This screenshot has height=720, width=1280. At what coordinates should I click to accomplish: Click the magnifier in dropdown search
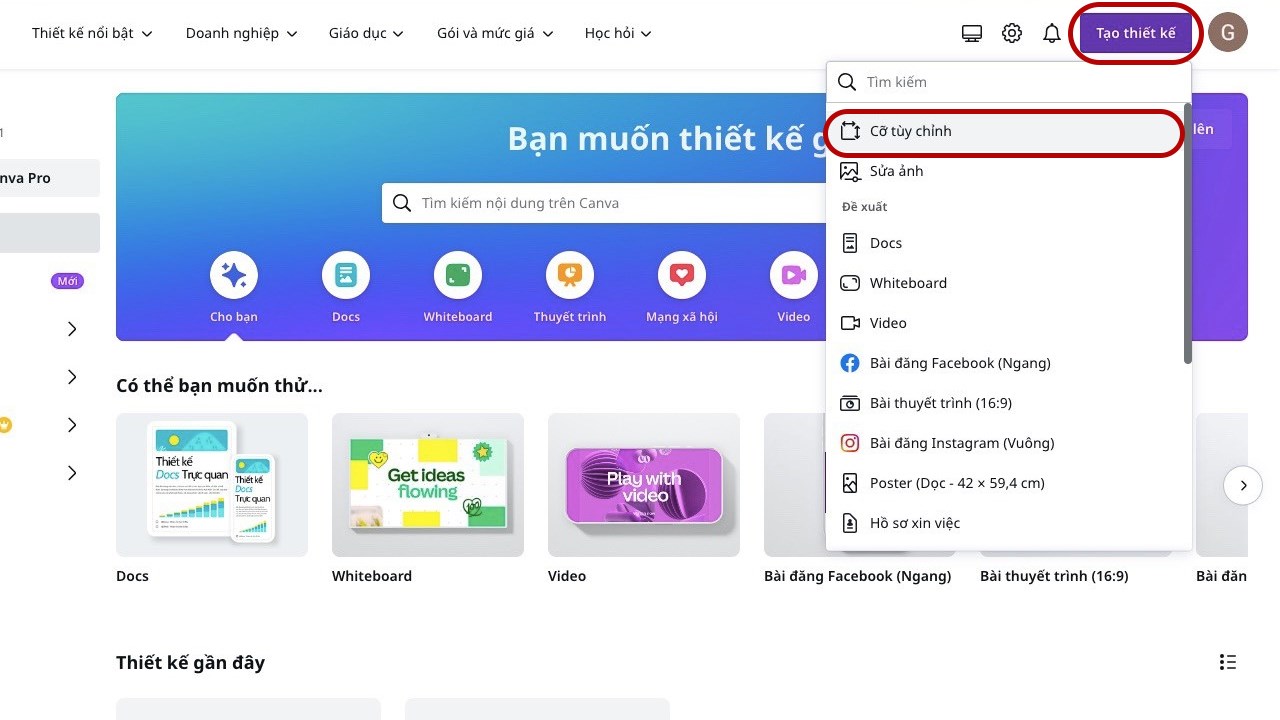[x=847, y=82]
